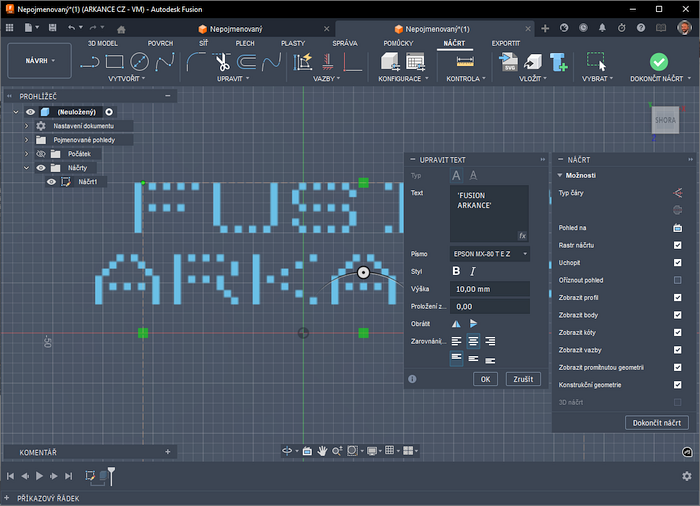Flip text horizontally using Obrátit icon
The width and height of the screenshot is (700, 506).
click(457, 324)
